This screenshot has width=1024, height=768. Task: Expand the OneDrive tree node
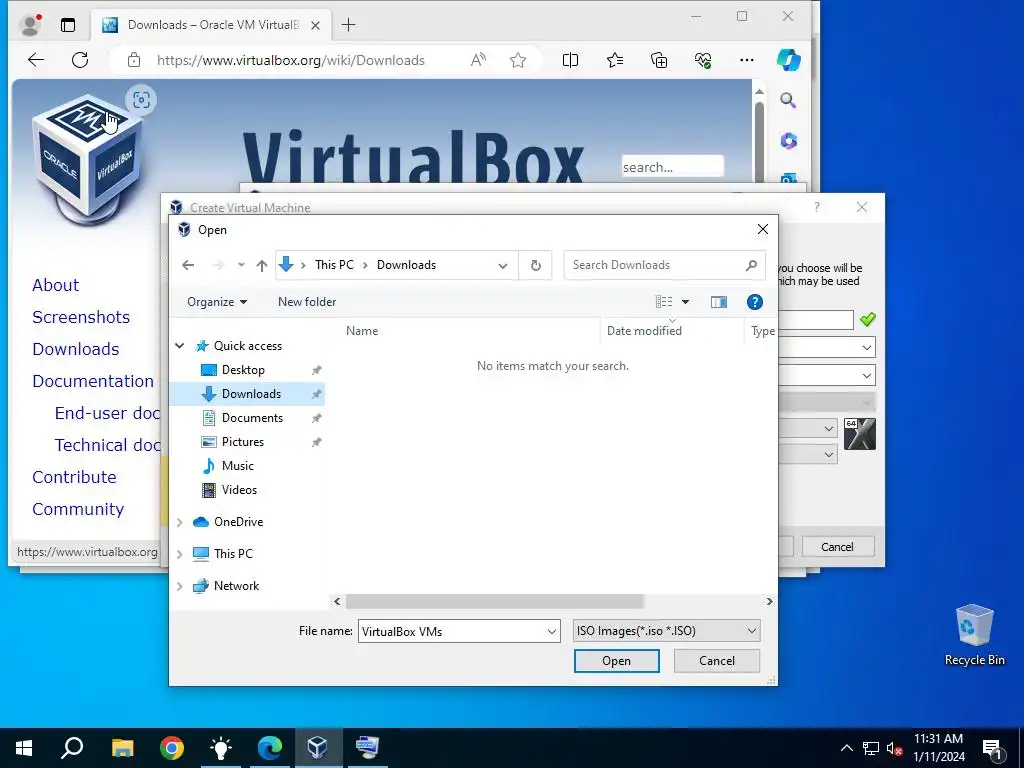point(180,522)
